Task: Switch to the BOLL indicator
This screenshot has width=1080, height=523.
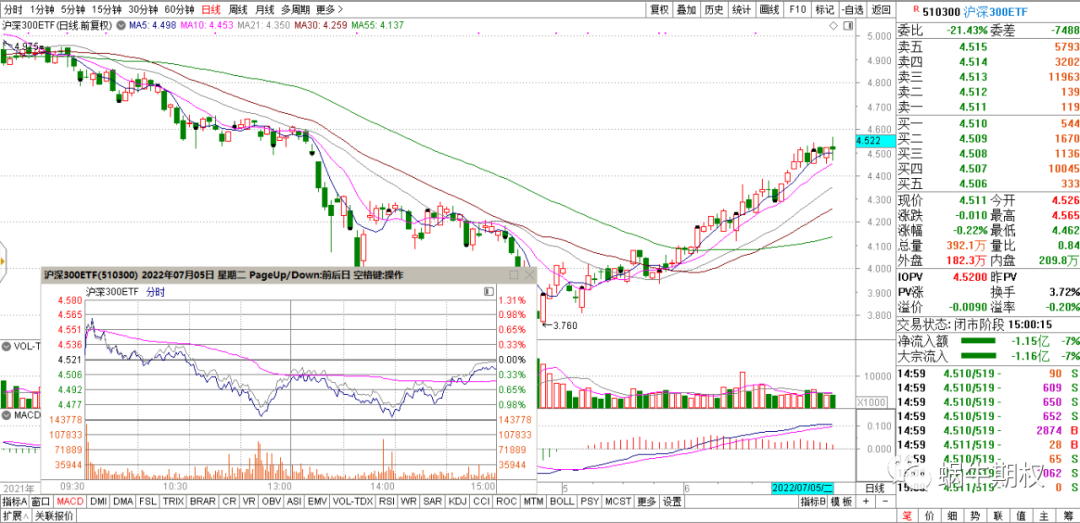Action: [x=562, y=501]
